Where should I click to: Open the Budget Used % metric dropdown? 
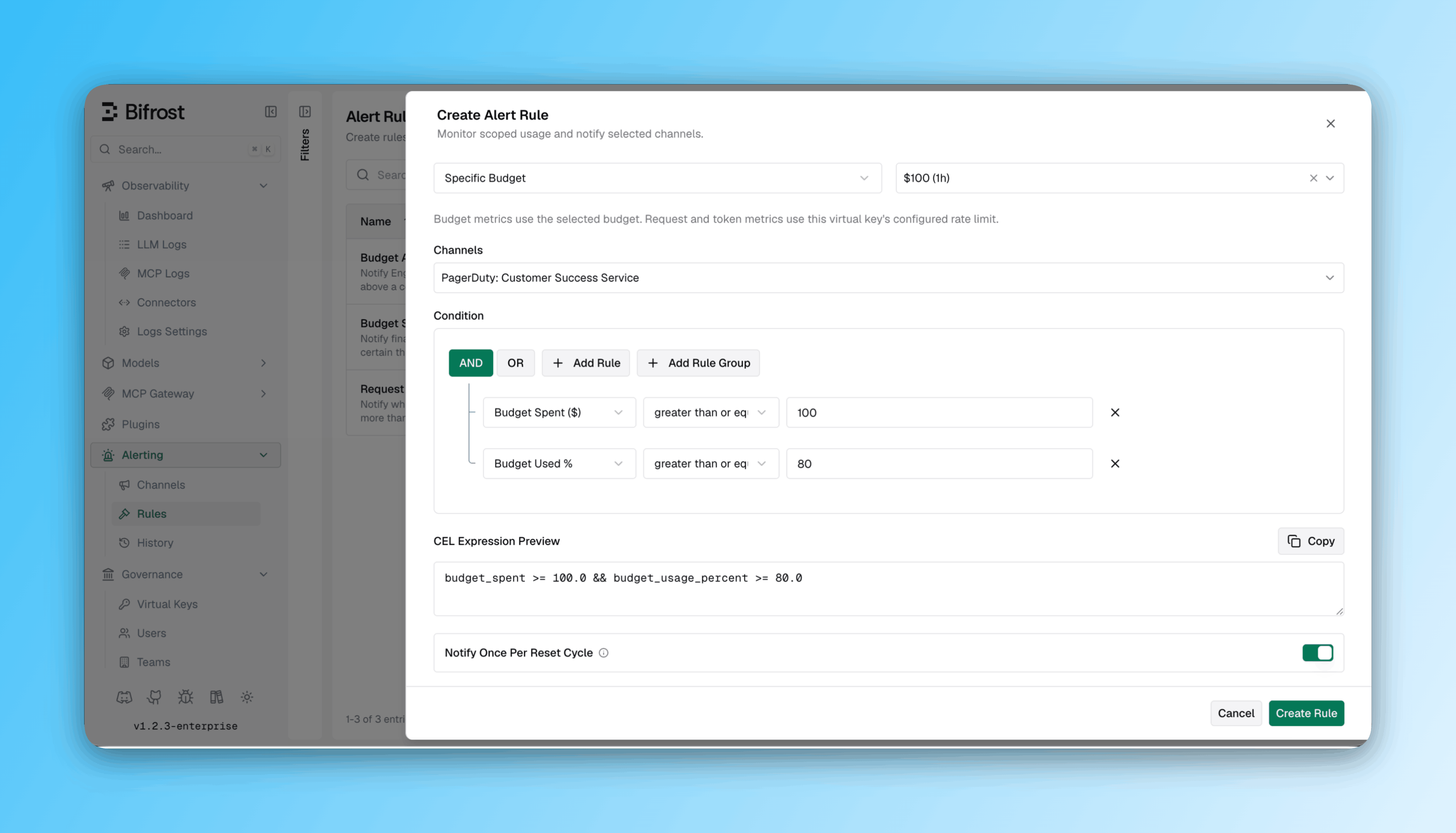(559, 463)
